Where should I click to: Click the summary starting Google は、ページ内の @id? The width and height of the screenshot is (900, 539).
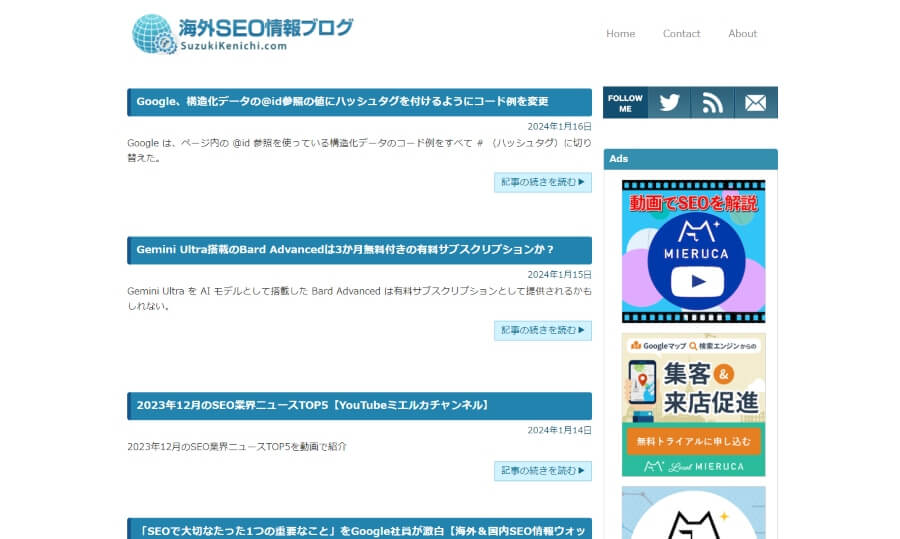[359, 150]
